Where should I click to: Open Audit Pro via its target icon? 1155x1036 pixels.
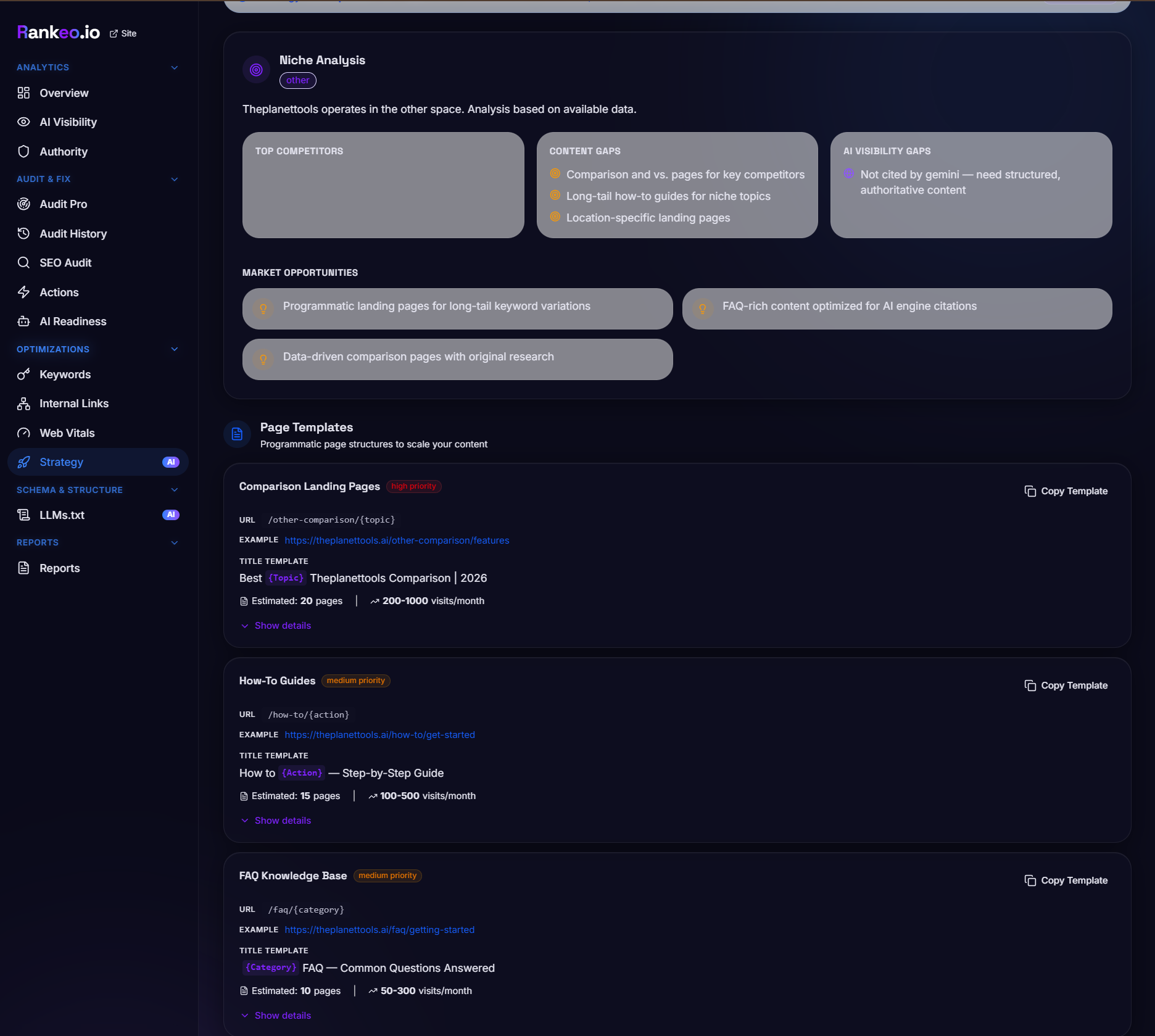(x=23, y=204)
